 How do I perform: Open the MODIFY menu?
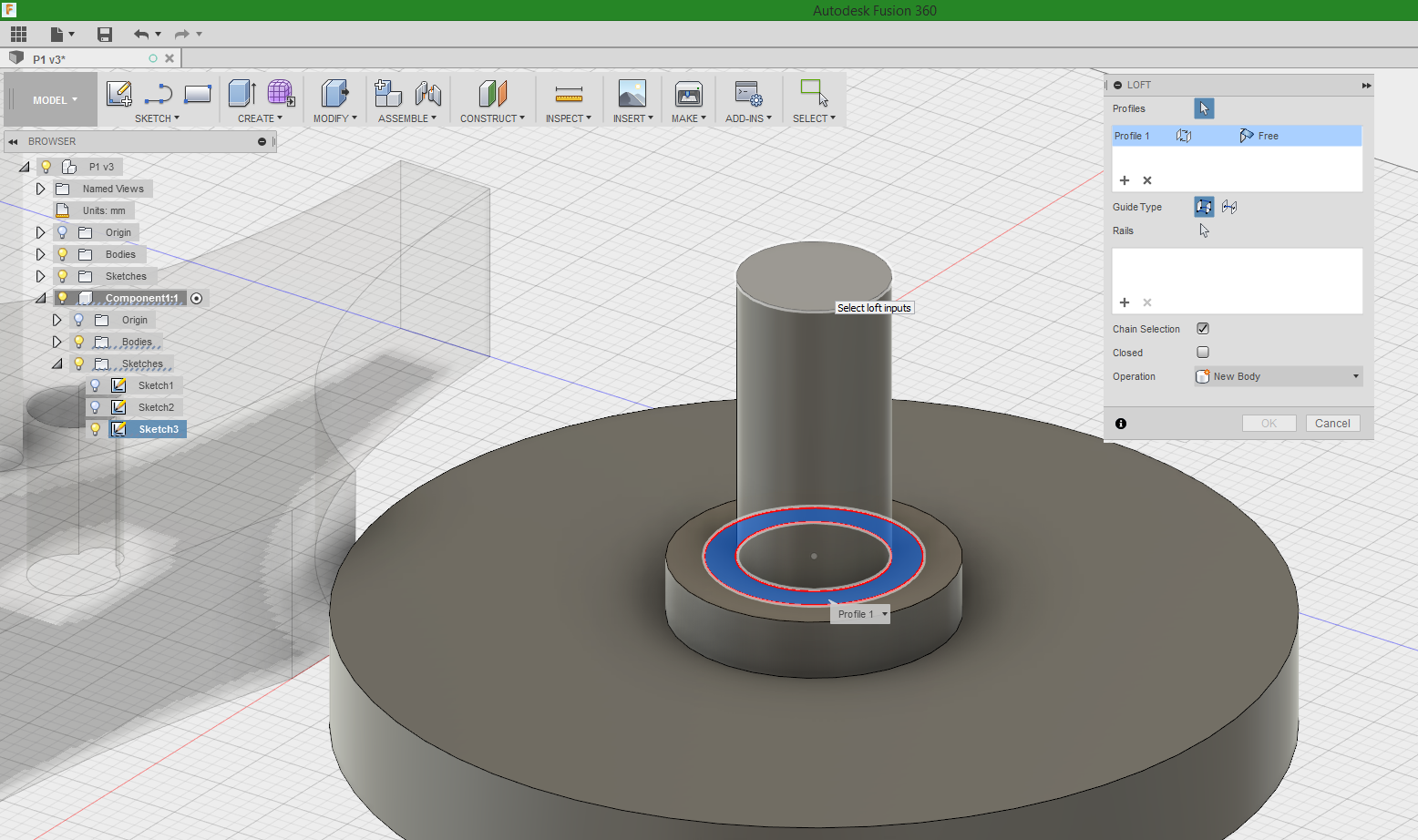[x=334, y=118]
